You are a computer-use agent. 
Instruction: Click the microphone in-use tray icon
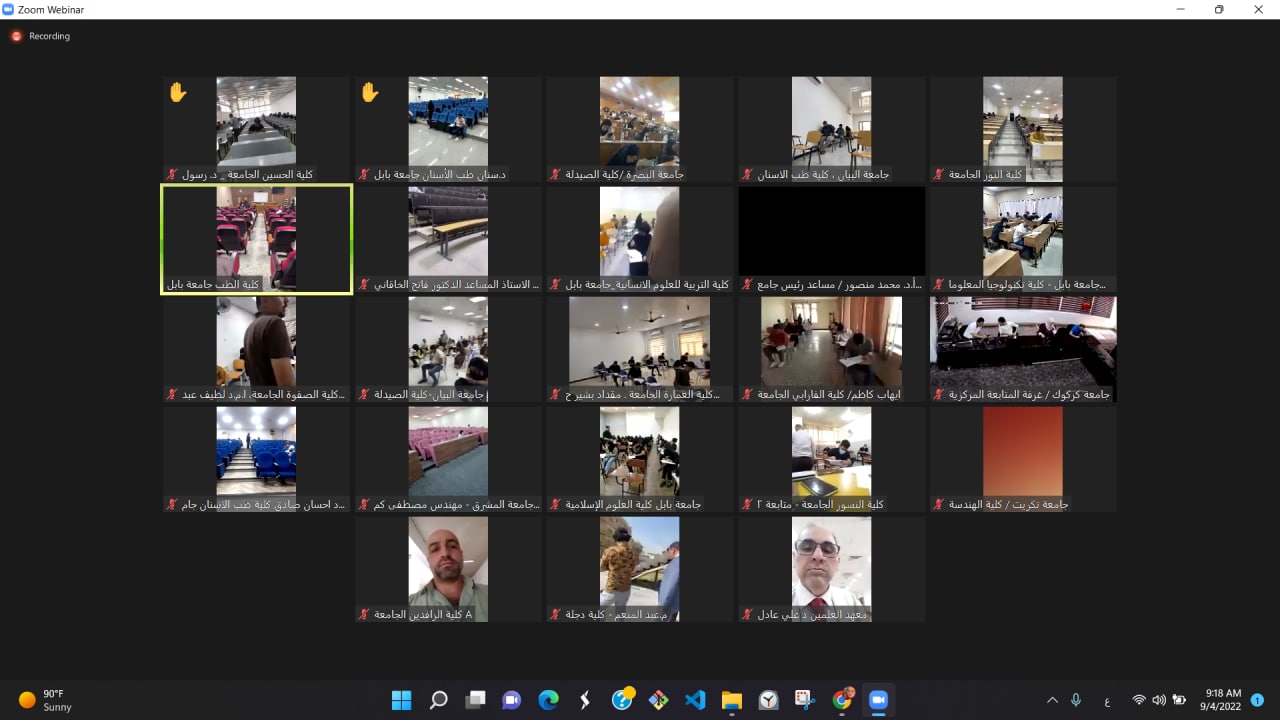pos(1076,700)
